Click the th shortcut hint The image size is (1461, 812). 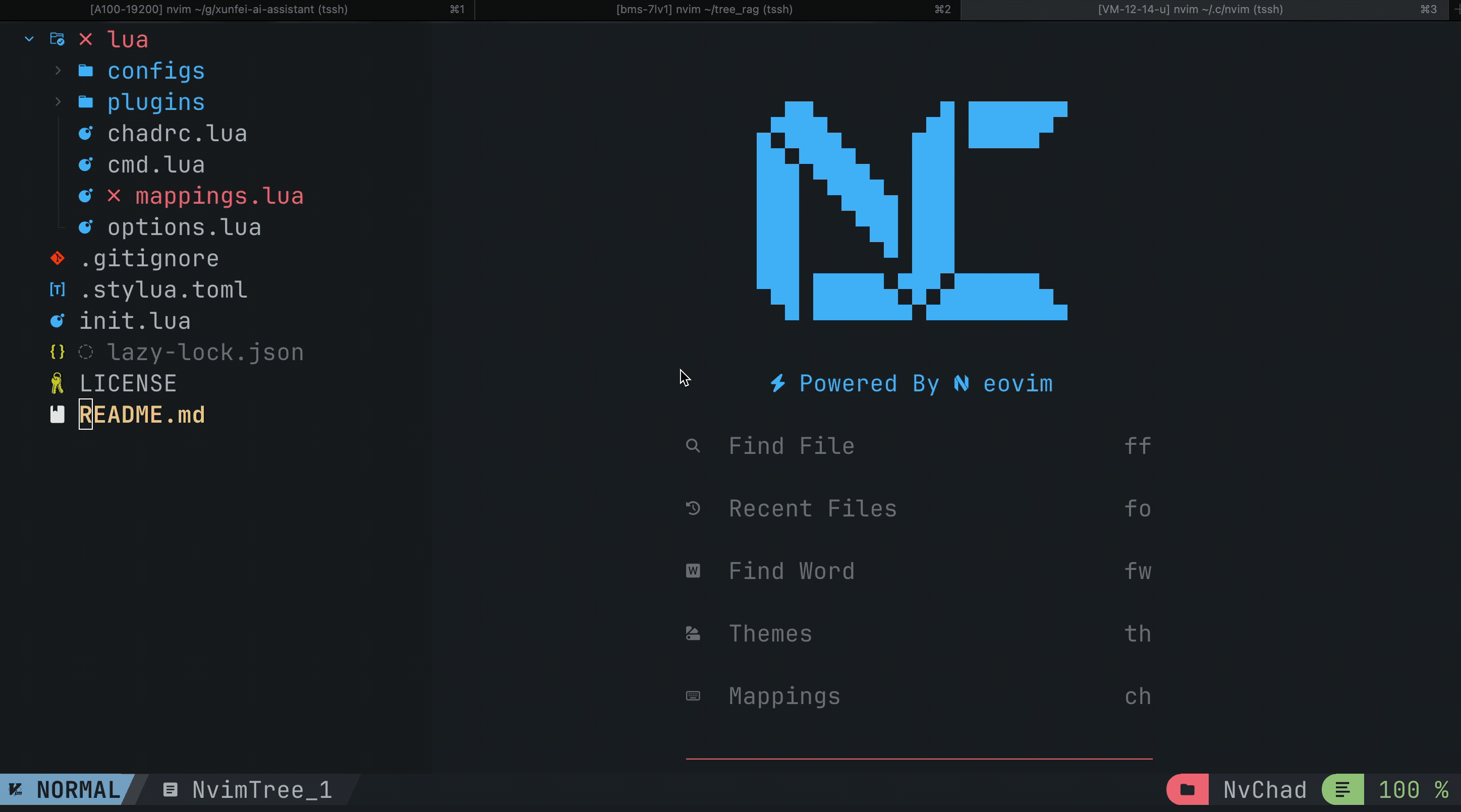coord(1138,633)
